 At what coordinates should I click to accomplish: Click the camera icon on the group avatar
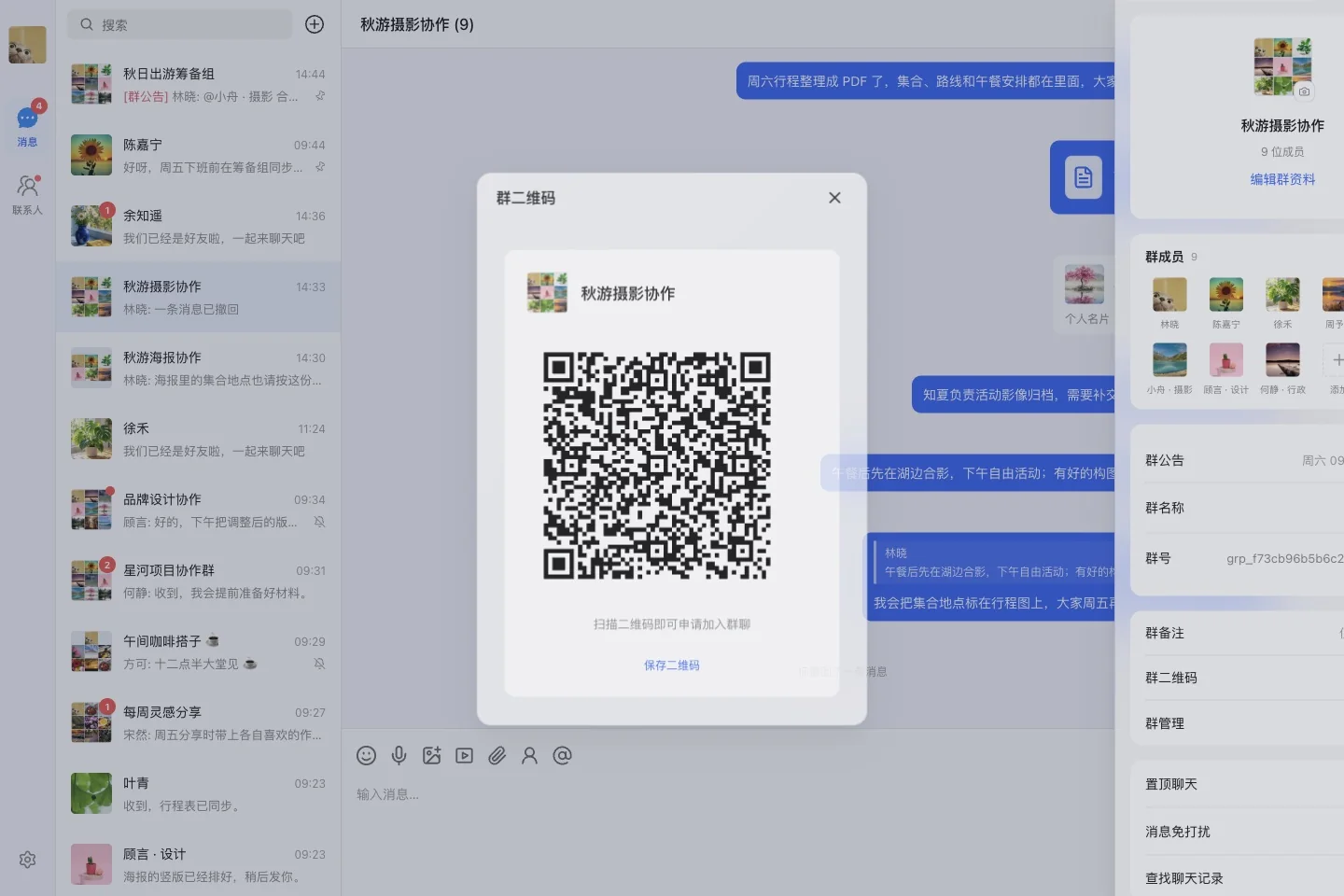coord(1304,91)
